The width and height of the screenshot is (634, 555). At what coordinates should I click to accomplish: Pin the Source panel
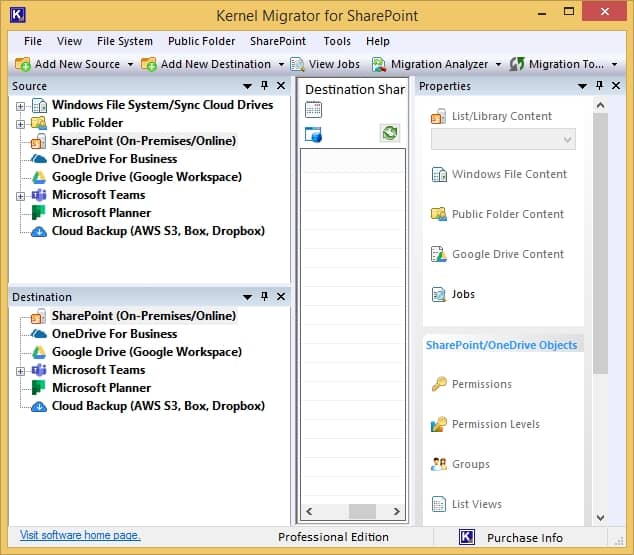pos(264,86)
